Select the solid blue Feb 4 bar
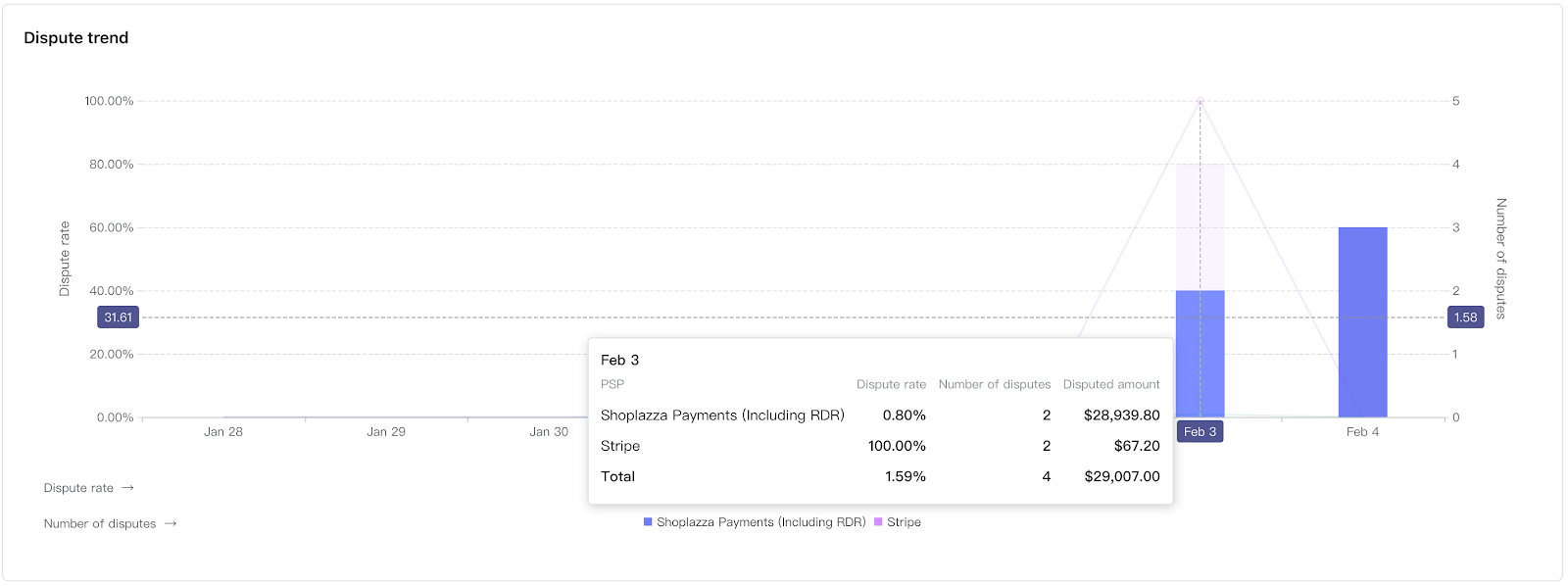The image size is (1568, 586). pyautogui.click(x=1362, y=321)
